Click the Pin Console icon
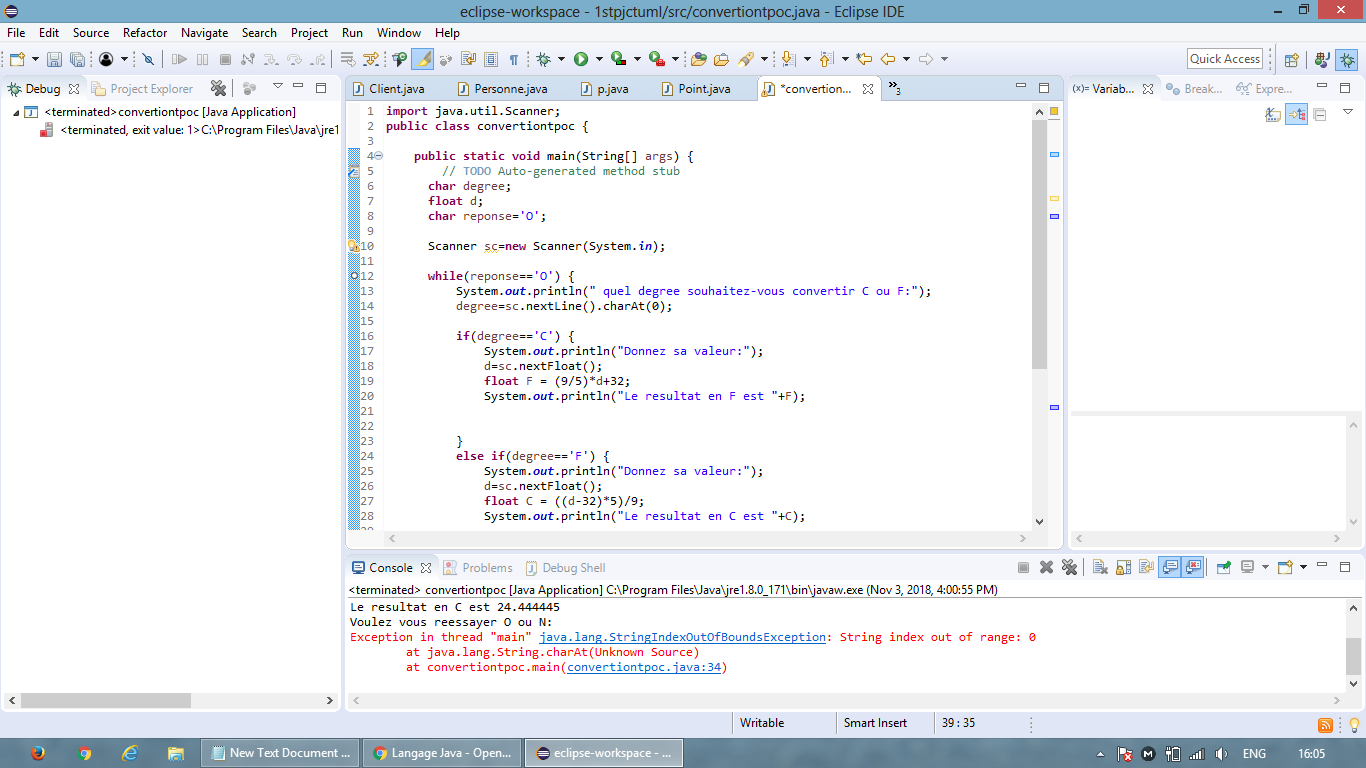 [x=1223, y=567]
